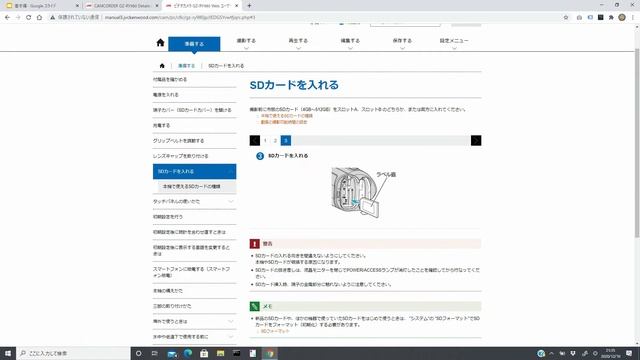Open the Chrome profile avatar
640x360 pixels.
tap(622, 18)
